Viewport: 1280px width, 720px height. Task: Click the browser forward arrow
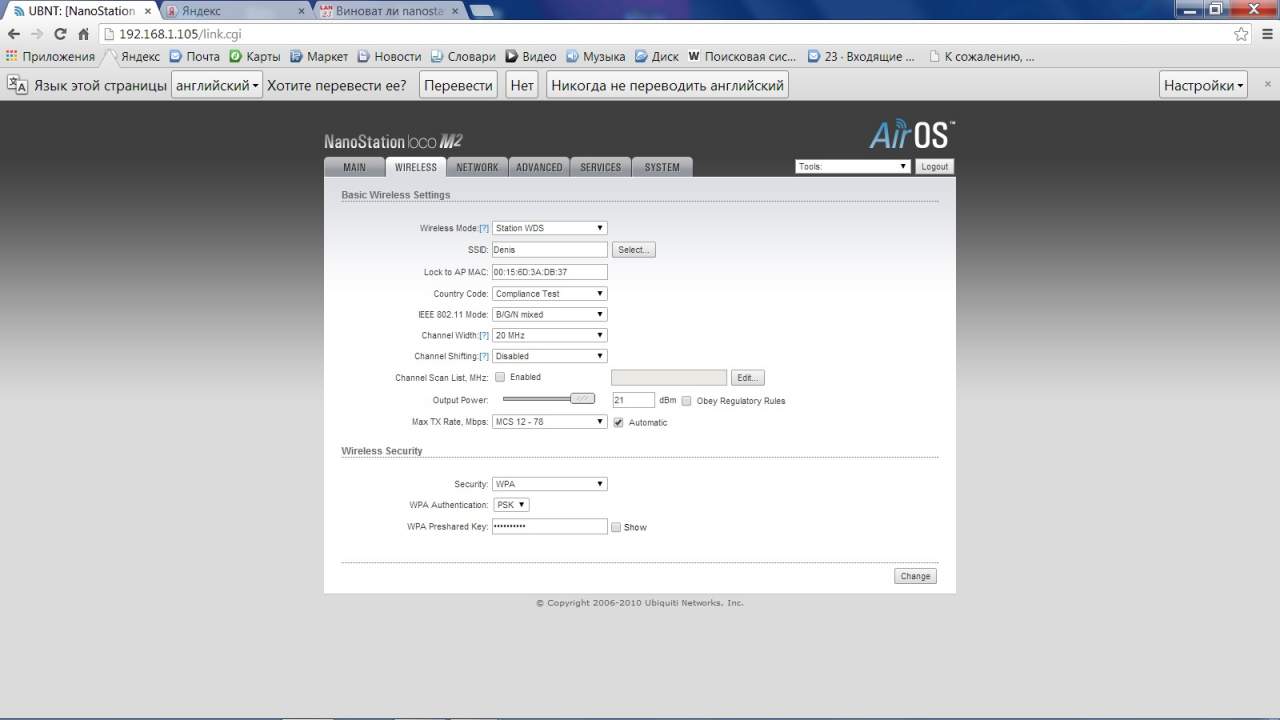[37, 34]
